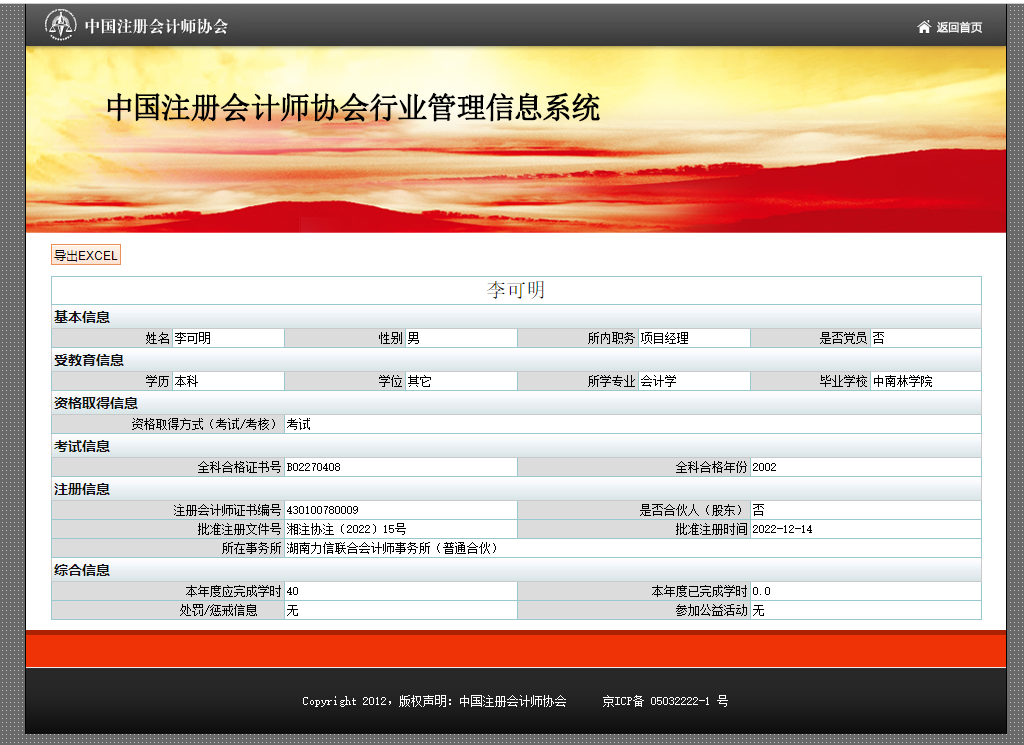1024x745 pixels.
Task: Click the 所在事务所 field label
Action: 251,548
